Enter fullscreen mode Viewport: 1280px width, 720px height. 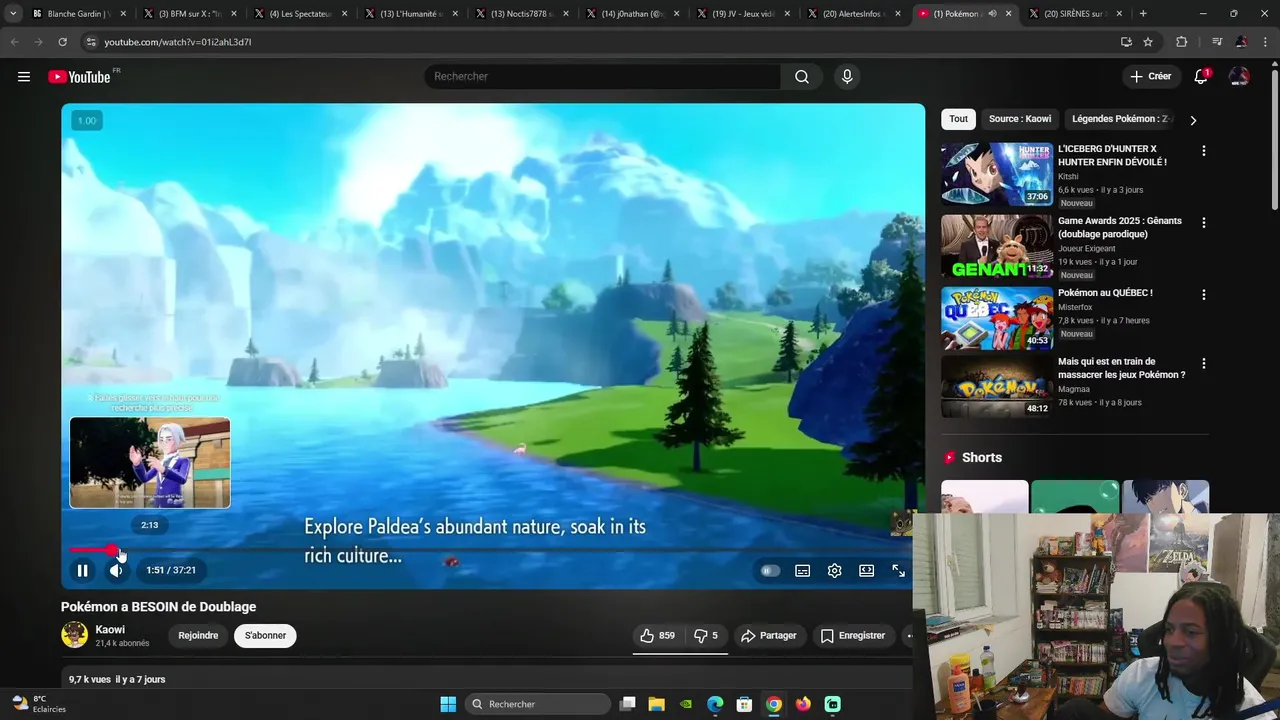[899, 571]
